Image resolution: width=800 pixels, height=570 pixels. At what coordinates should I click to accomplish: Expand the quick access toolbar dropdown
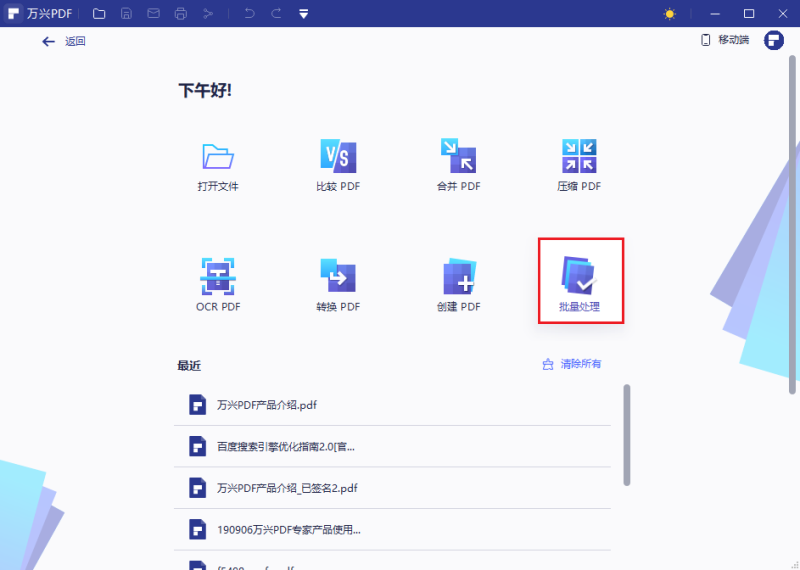pyautogui.click(x=304, y=14)
